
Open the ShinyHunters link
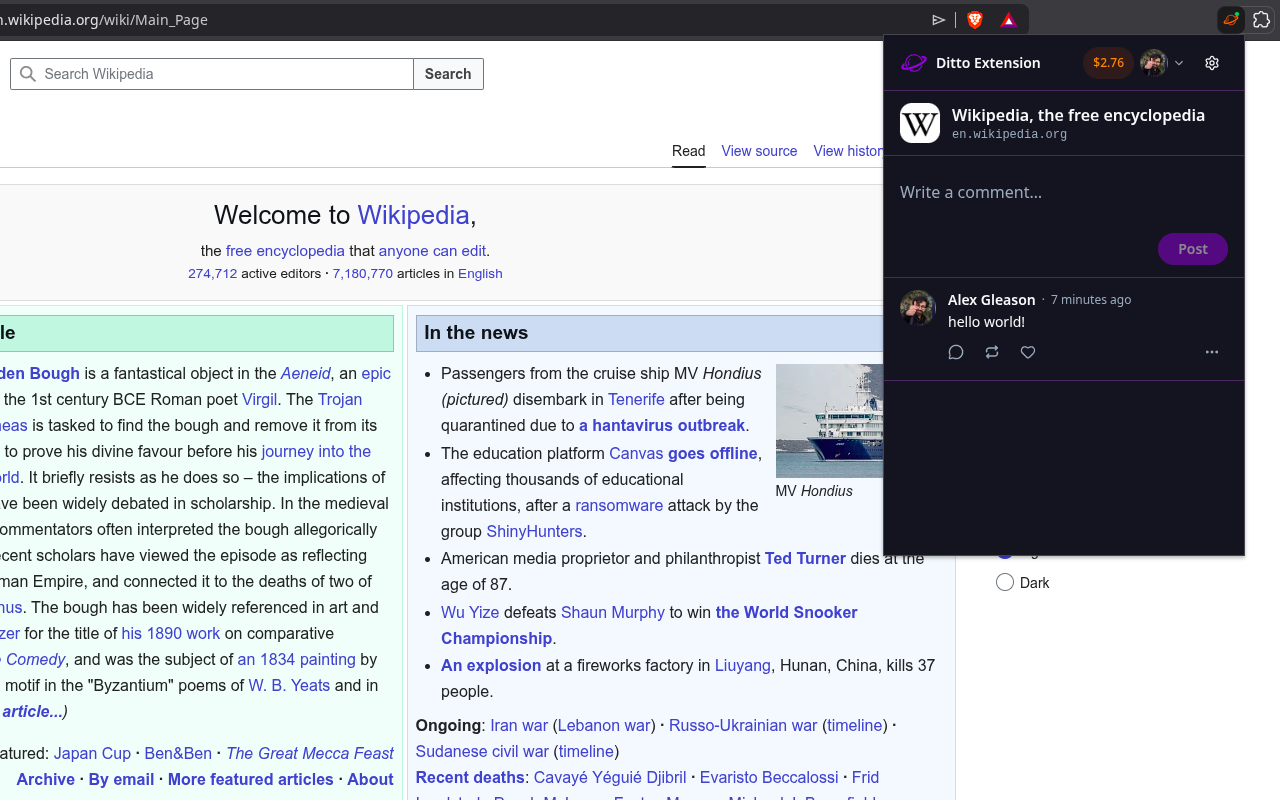point(534,531)
